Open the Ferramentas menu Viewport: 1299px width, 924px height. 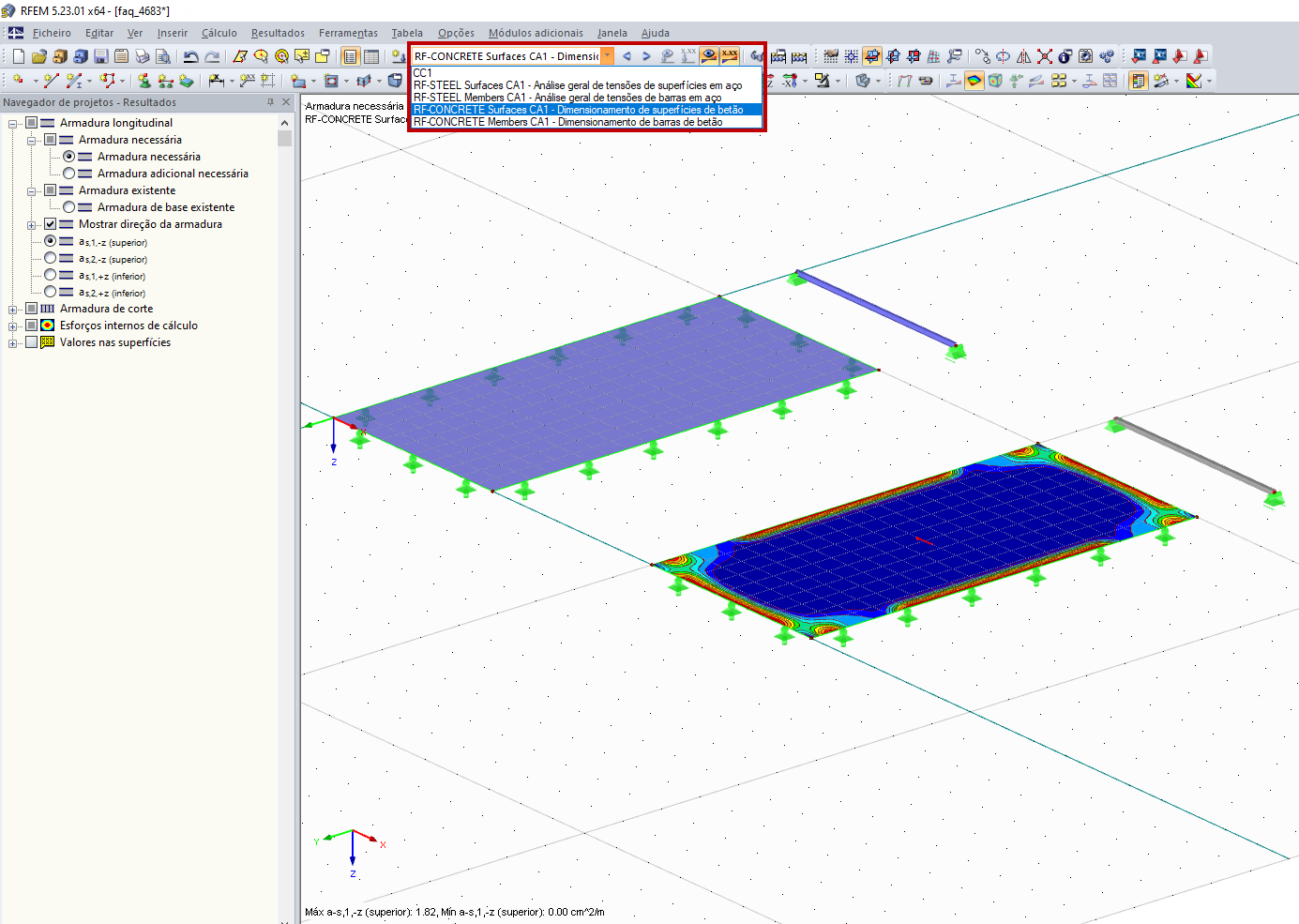pyautogui.click(x=348, y=33)
